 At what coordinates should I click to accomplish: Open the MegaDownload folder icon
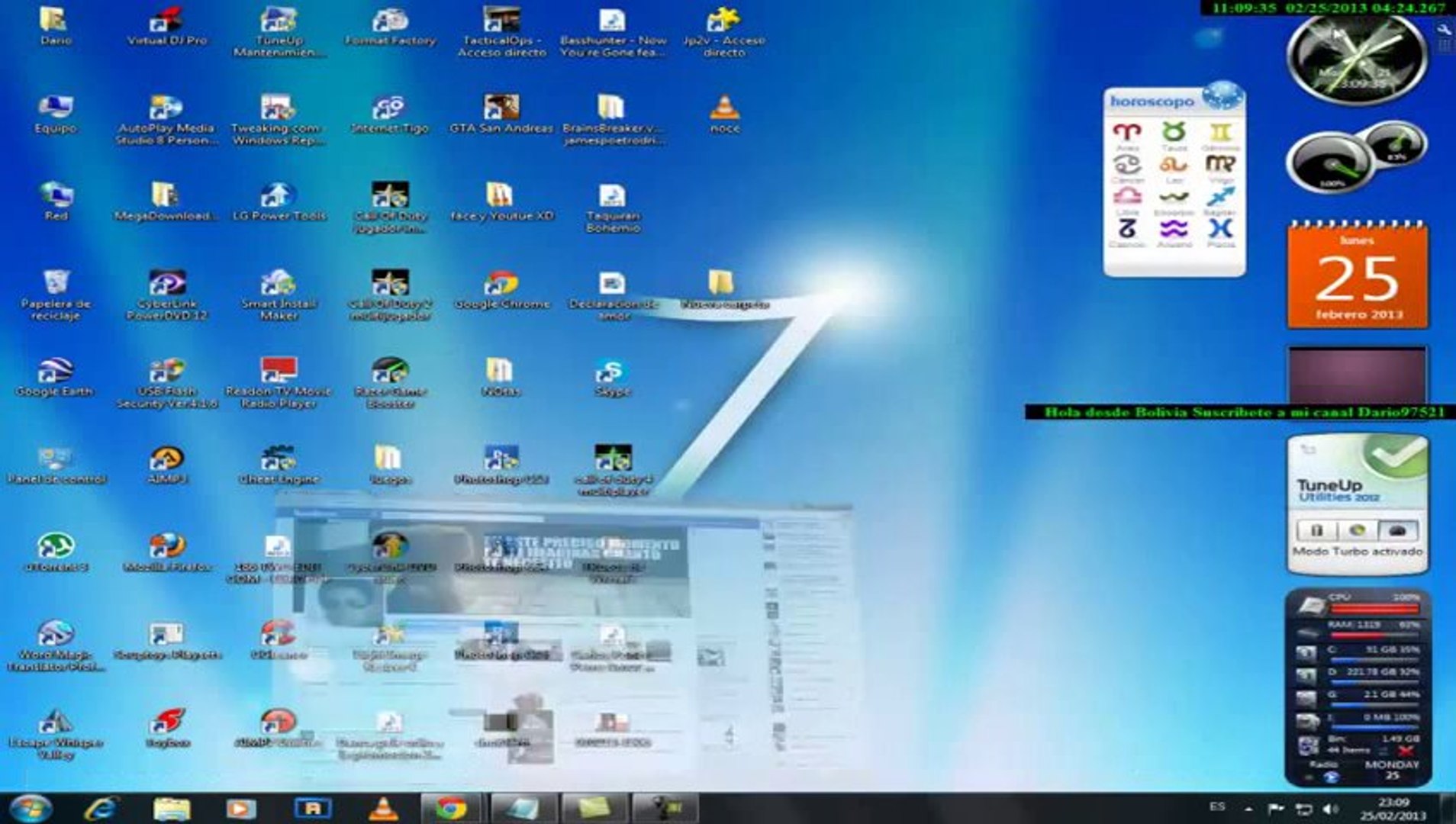[166, 201]
